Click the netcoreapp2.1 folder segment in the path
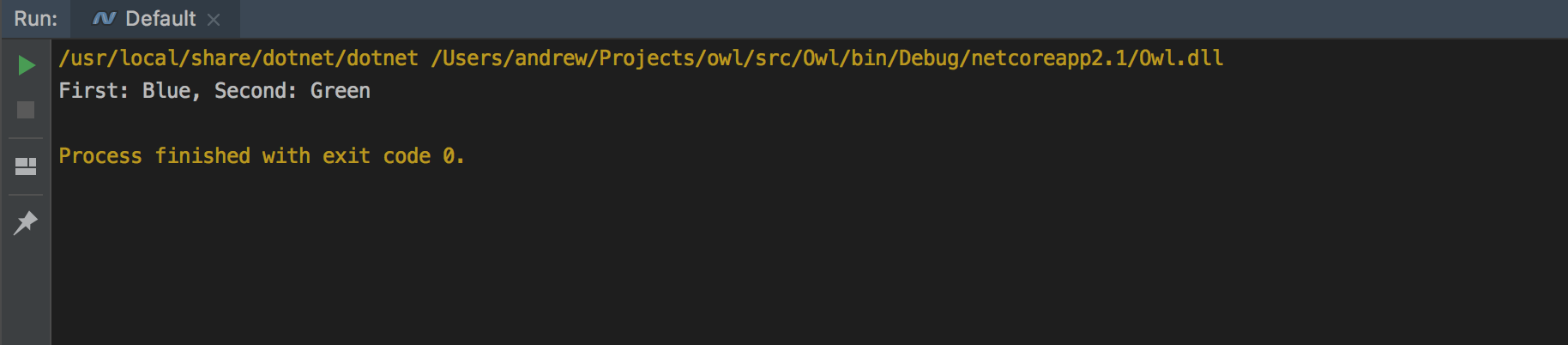 (1048, 58)
